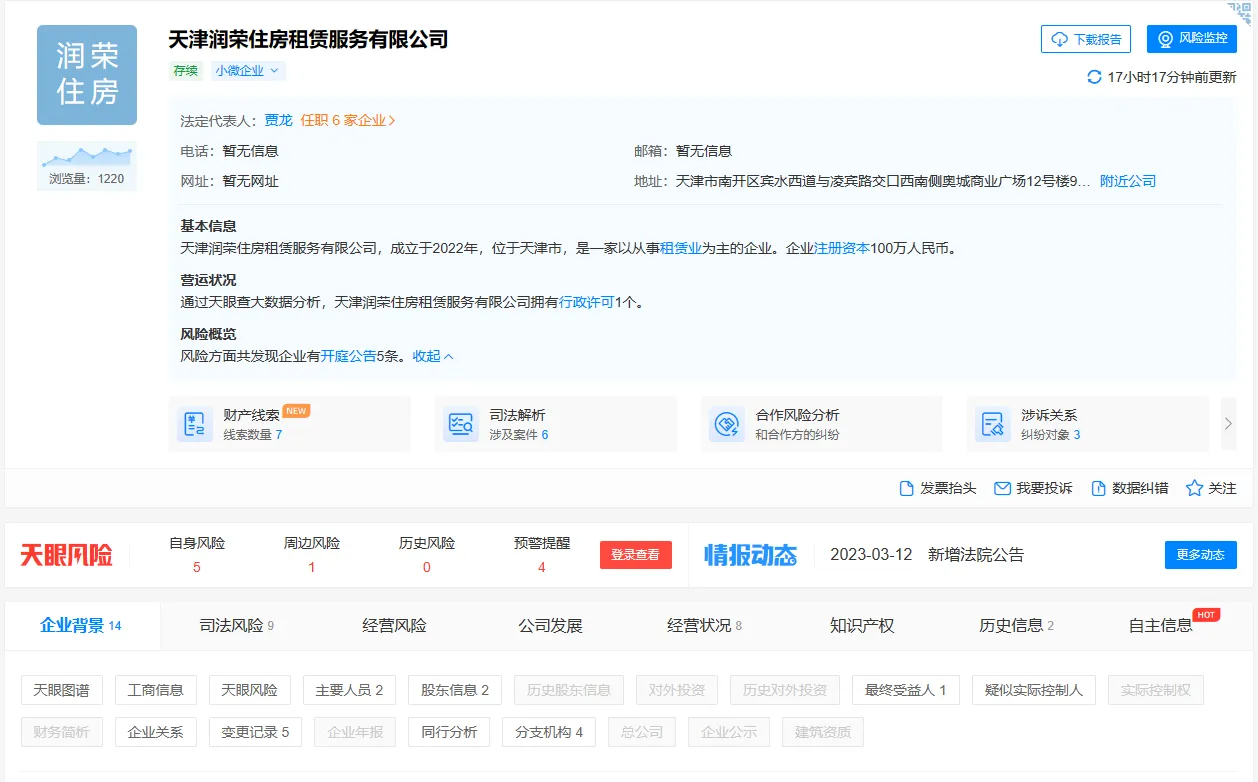Switch to the 经营状况 tab
Screen dimensions: 1258x782
click(x=705, y=626)
